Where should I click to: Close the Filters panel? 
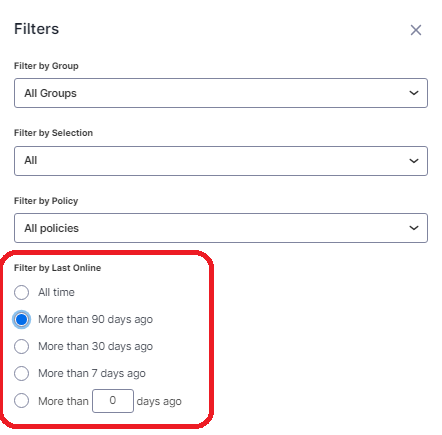pyautogui.click(x=416, y=30)
